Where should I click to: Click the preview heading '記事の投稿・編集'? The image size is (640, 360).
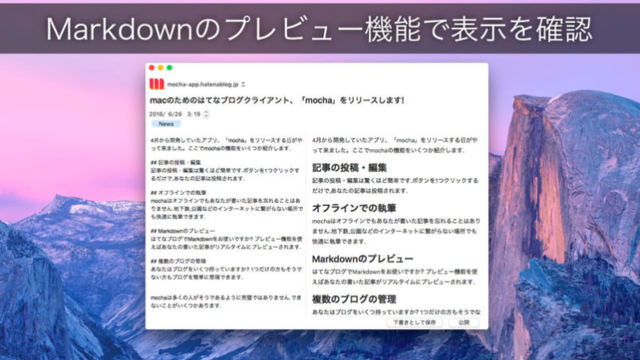[349, 168]
